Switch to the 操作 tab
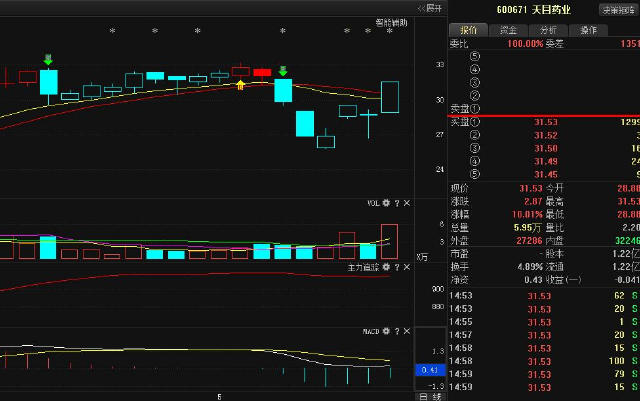The height and width of the screenshot is (401, 640). coord(588,30)
